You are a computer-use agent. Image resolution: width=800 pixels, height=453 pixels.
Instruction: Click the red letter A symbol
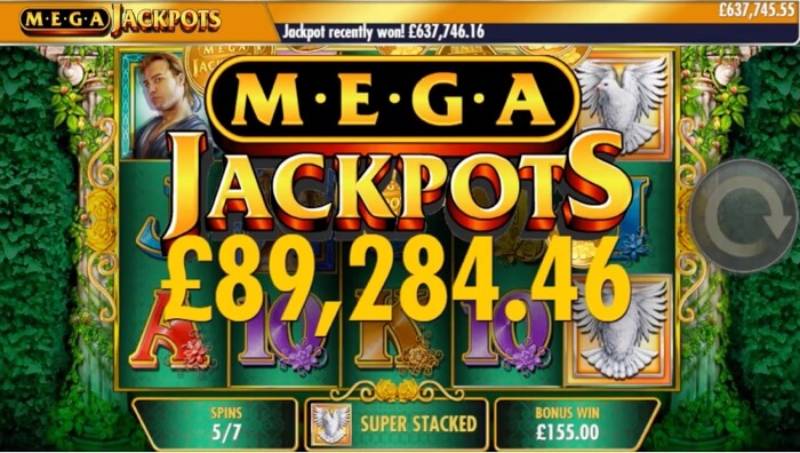pos(170,329)
